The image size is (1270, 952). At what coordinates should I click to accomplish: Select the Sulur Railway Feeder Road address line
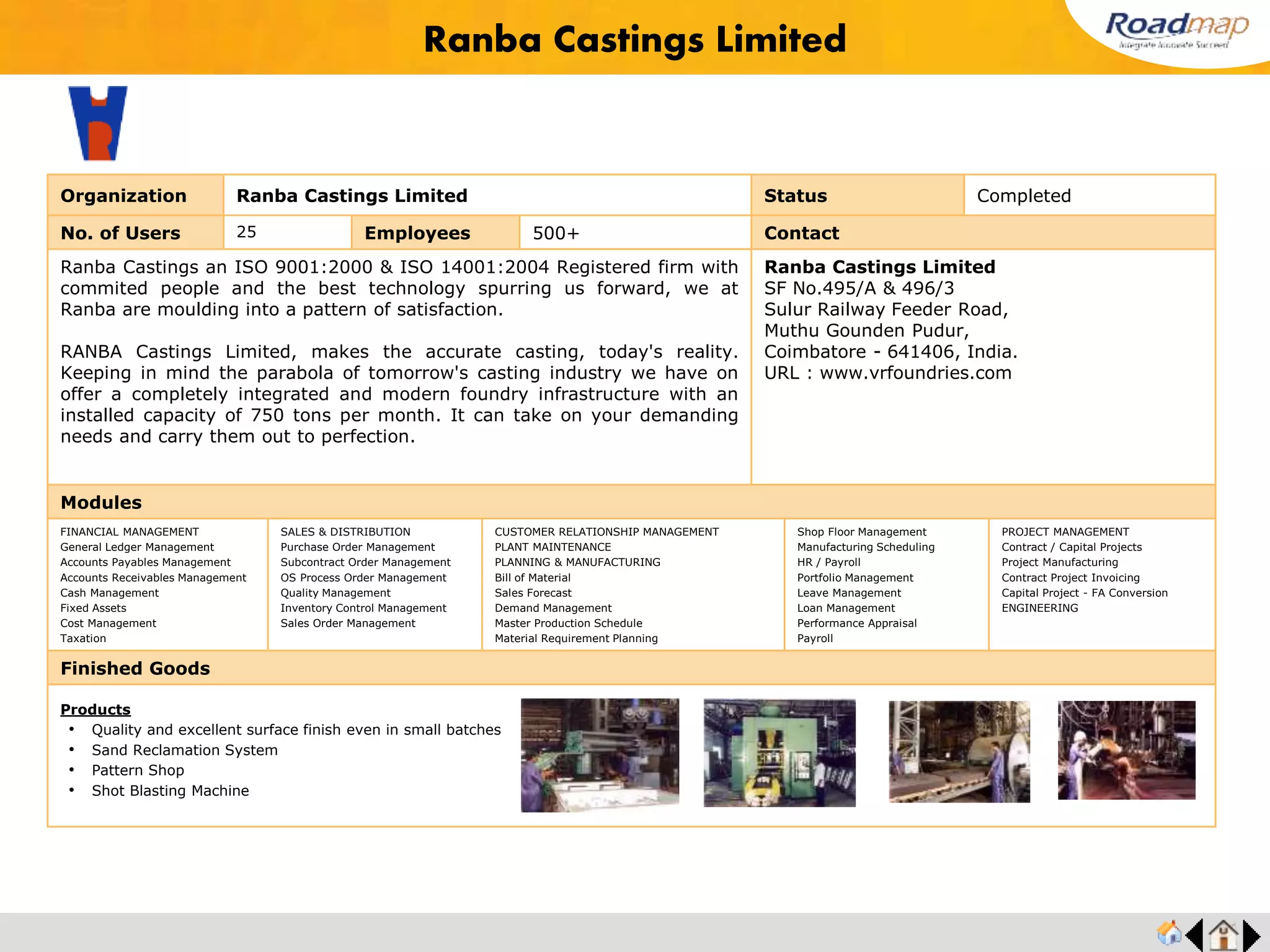(886, 309)
